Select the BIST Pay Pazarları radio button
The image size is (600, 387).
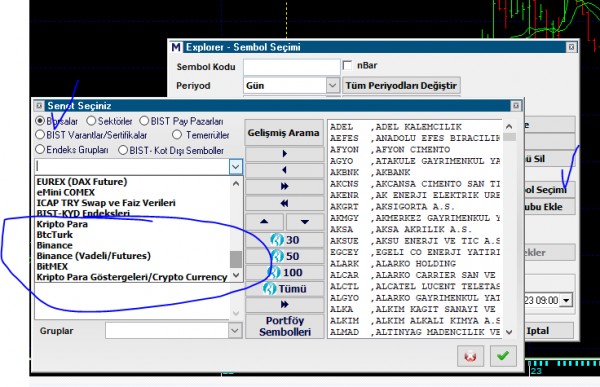[x=144, y=121]
